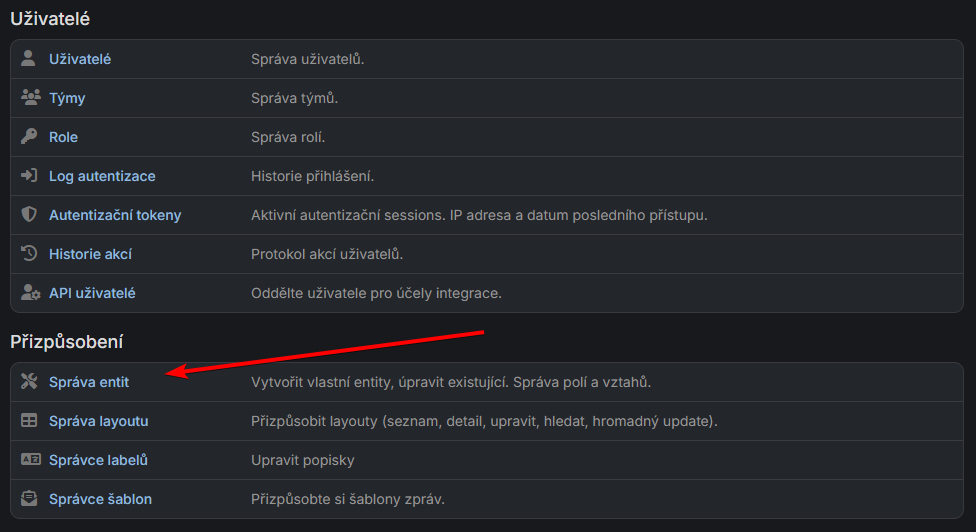The image size is (976, 532).
Task: Click the table icon beside Správa layoutu
Action: [29, 421]
